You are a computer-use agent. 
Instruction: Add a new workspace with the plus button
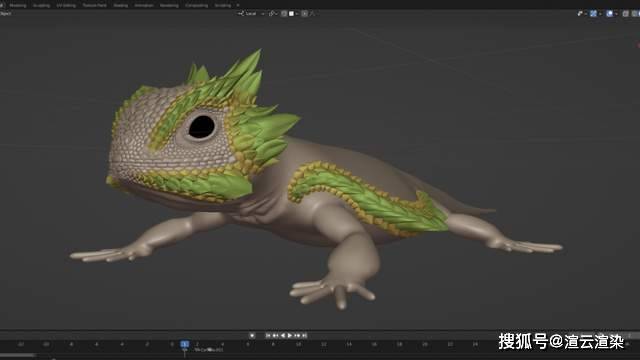tap(238, 5)
